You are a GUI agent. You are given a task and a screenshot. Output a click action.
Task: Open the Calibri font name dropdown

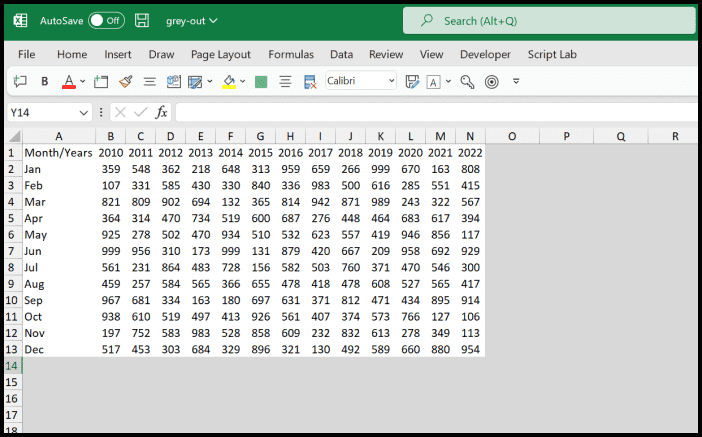tap(361, 81)
